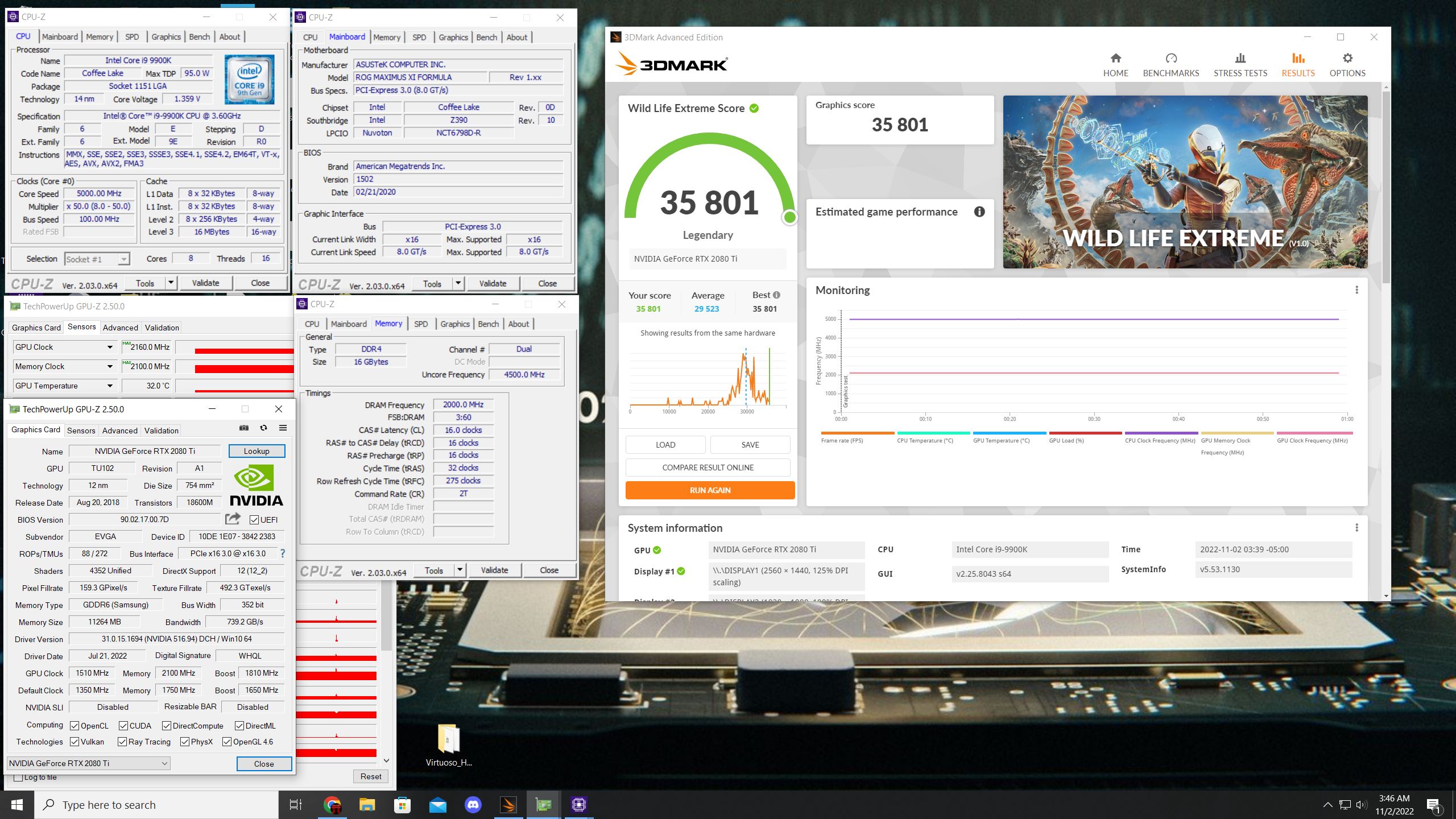Image resolution: width=1456 pixels, height=819 pixels.
Task: Toggle the Vulkan checkbox
Action: pyautogui.click(x=75, y=742)
